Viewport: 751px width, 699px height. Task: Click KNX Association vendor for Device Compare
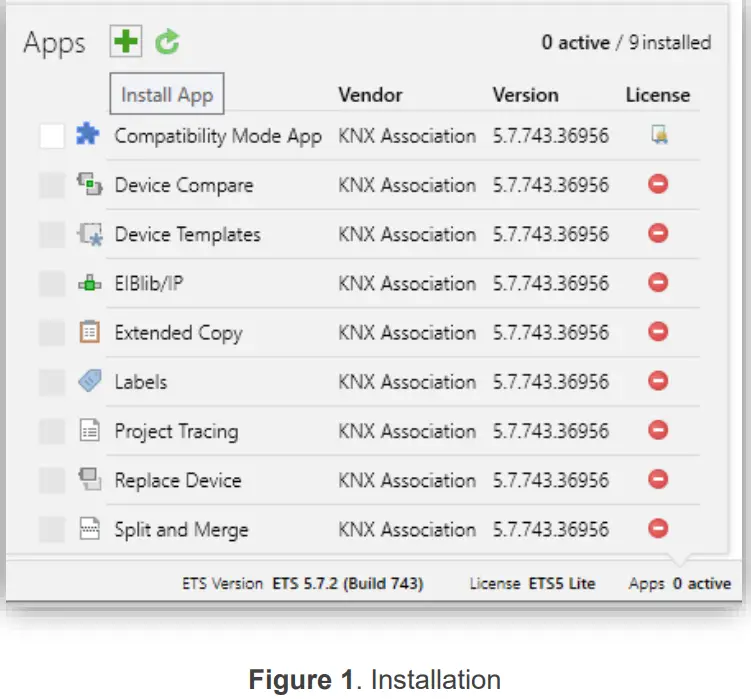pyautogui.click(x=407, y=185)
